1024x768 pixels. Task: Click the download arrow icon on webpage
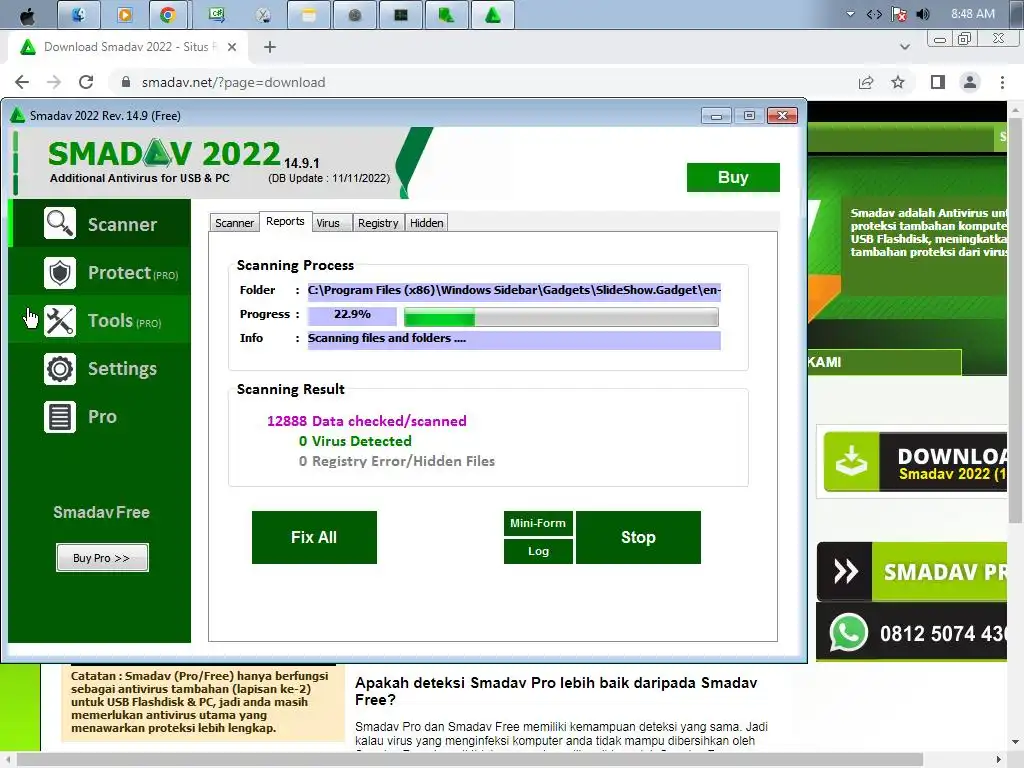(852, 461)
